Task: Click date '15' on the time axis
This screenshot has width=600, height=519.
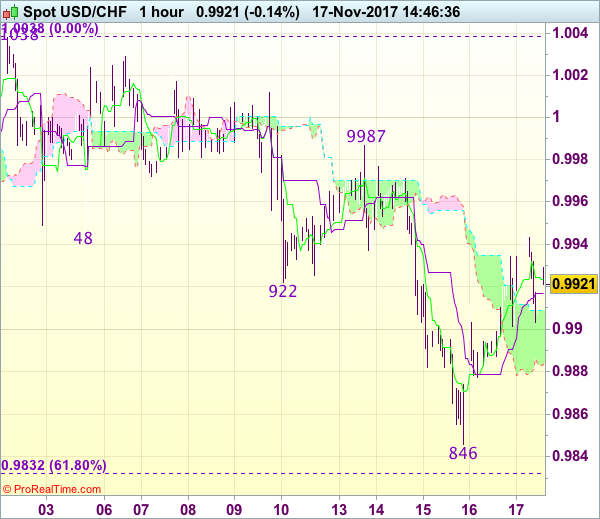Action: point(423,509)
